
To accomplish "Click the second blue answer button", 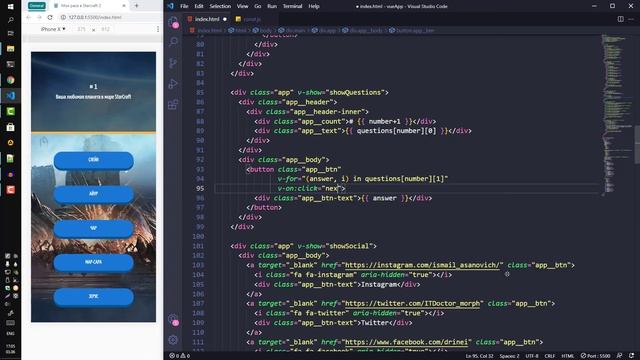I will (x=93, y=194).
